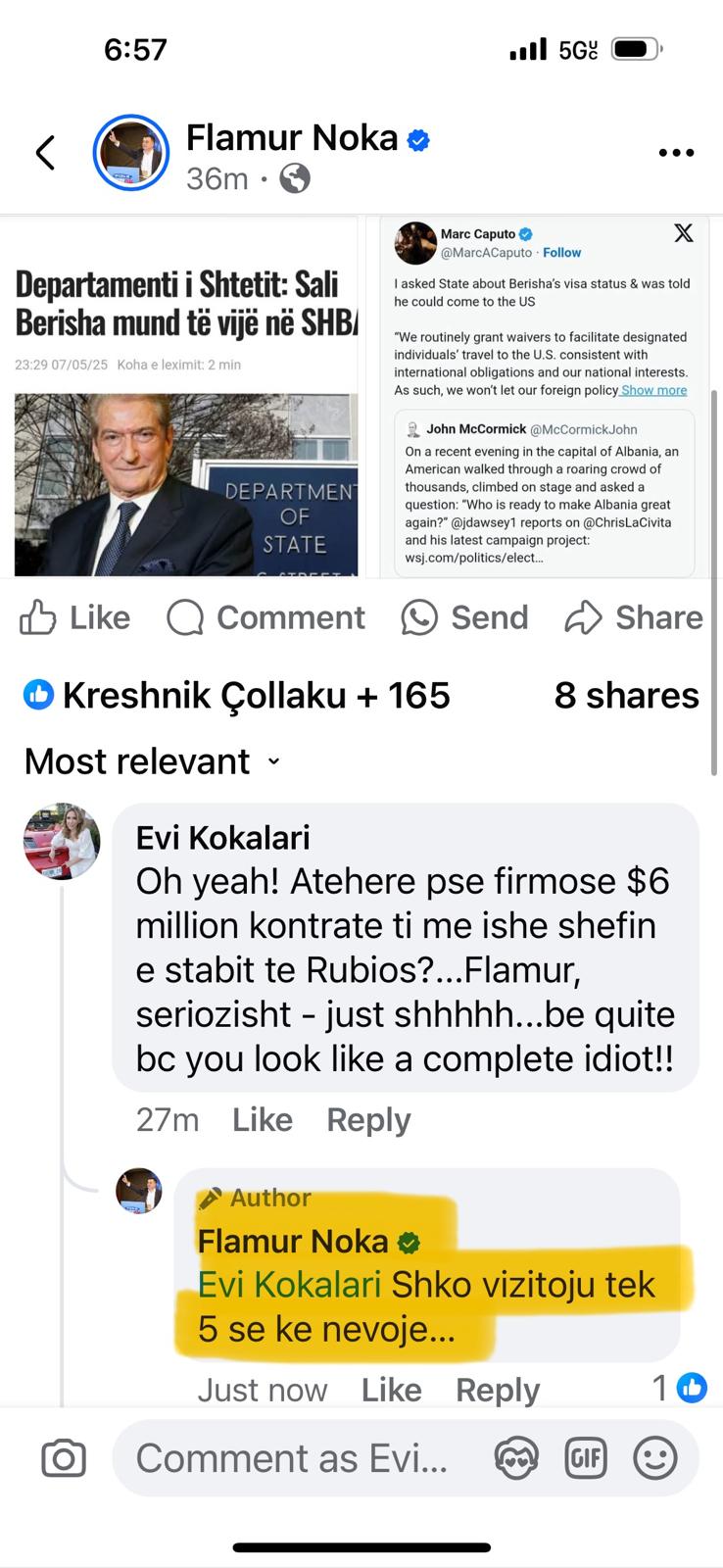Viewport: 723px width, 1568px height.
Task: View the 8 shares list
Action: [x=626, y=695]
